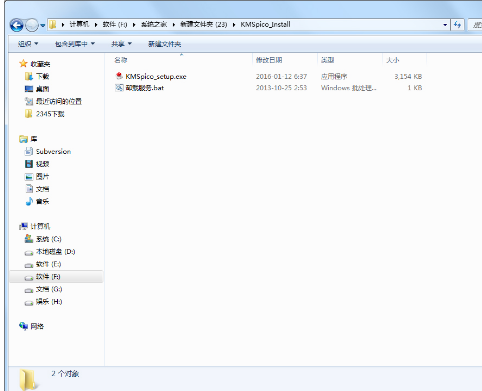Click the 图片 pictures library icon
Viewport: 482px width, 391px height.
pos(29,176)
